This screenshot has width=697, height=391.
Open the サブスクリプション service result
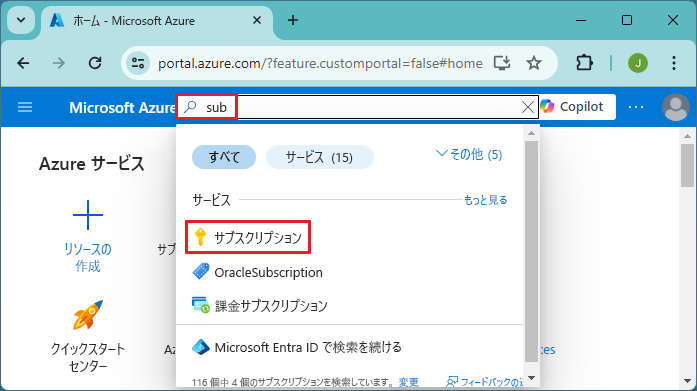[248, 237]
